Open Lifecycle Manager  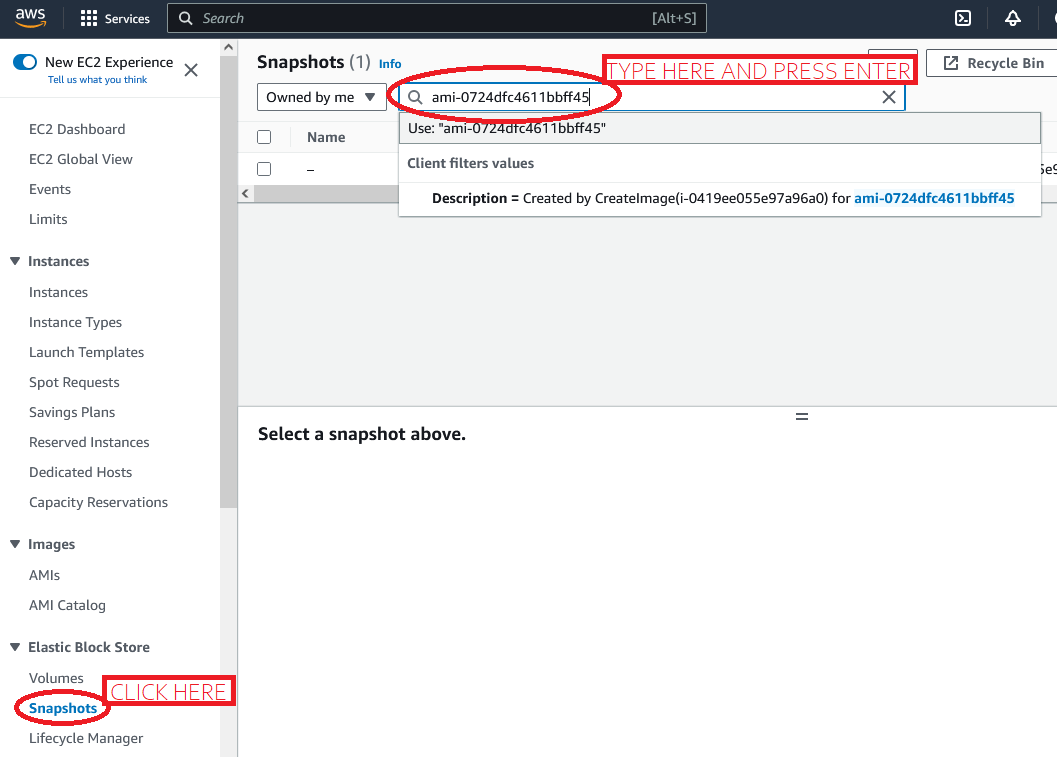tap(86, 738)
